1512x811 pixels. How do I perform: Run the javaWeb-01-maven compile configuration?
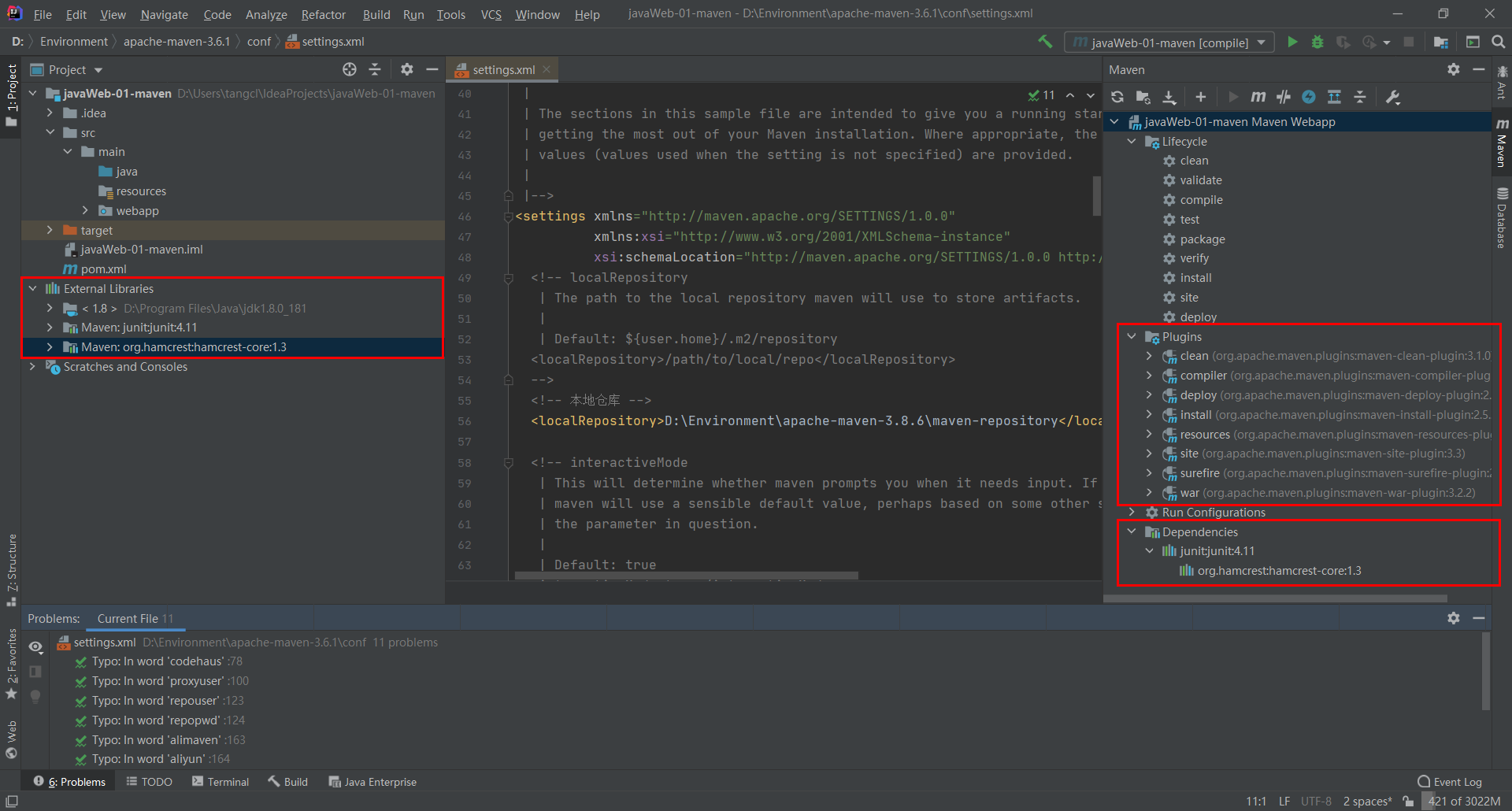pos(1292,42)
